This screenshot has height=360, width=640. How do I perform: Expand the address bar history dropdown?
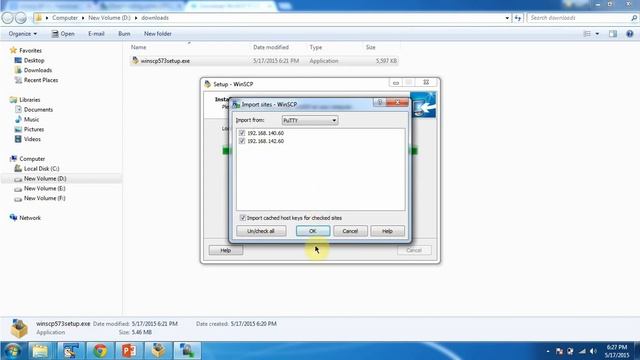[507, 18]
